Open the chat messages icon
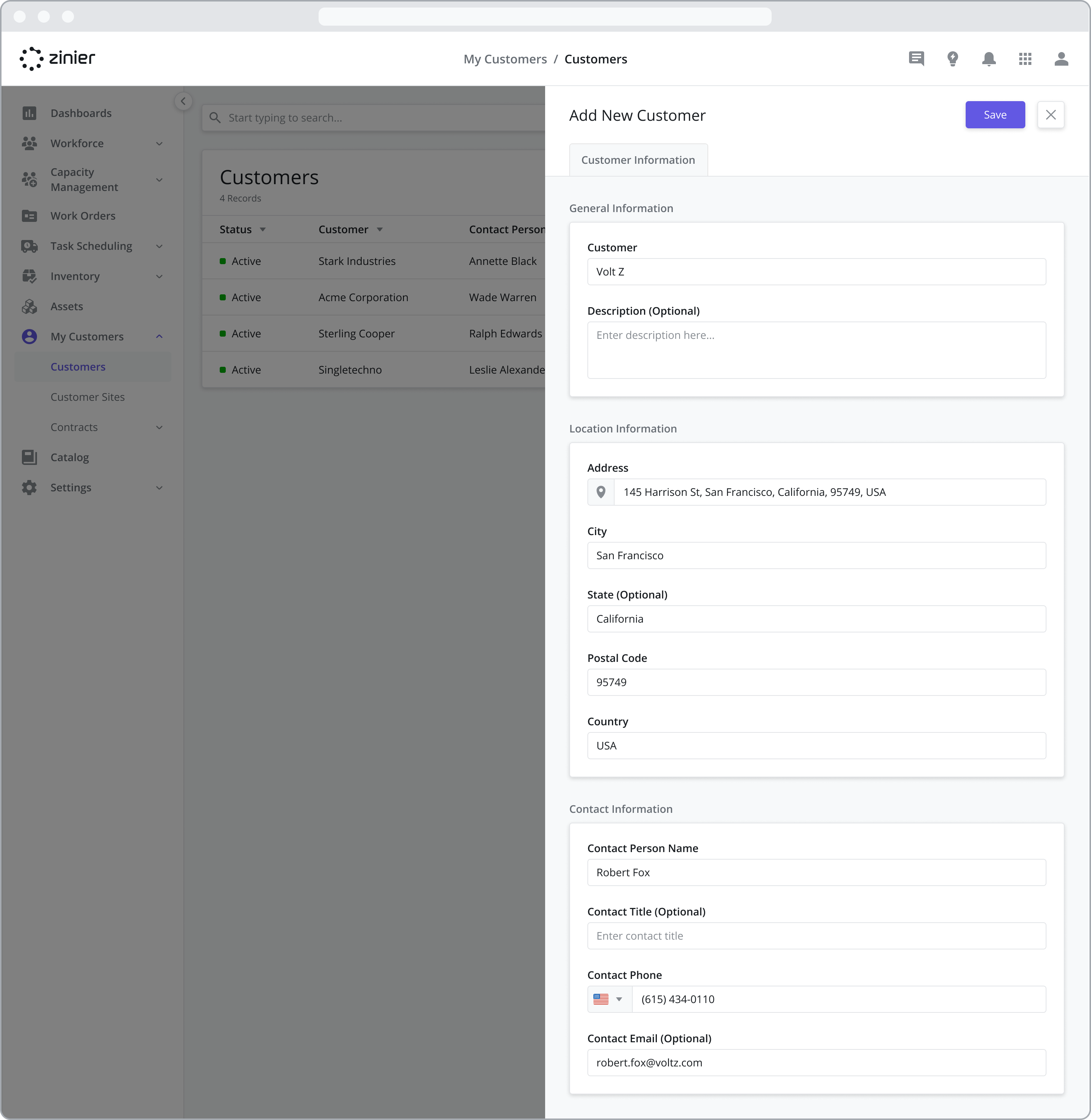1091x1120 pixels. click(x=916, y=59)
